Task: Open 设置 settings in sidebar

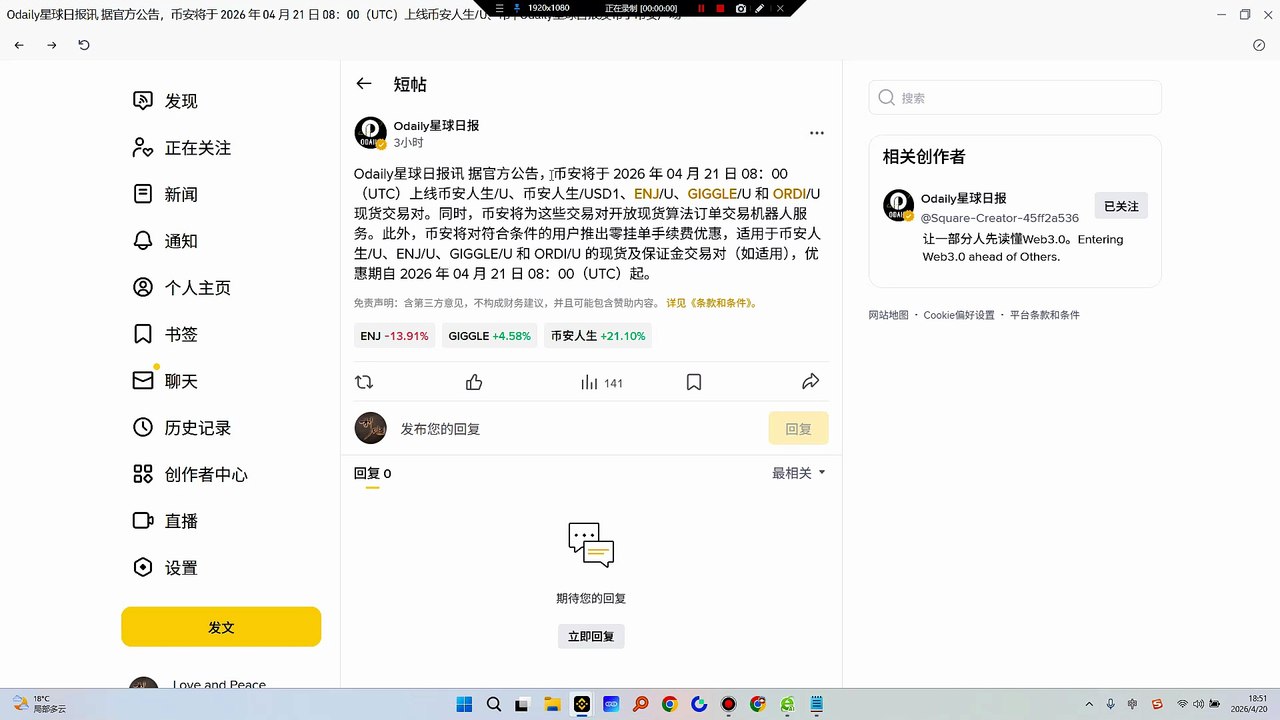Action: pyautogui.click(x=166, y=568)
